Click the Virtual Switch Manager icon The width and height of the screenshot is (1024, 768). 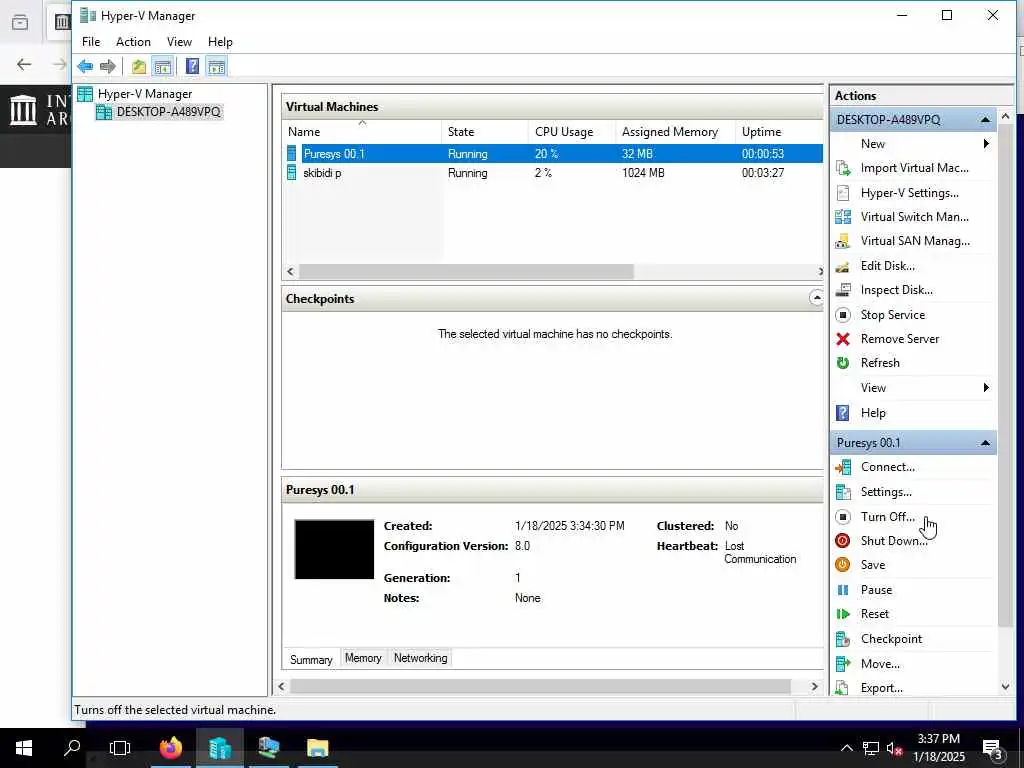(x=843, y=217)
